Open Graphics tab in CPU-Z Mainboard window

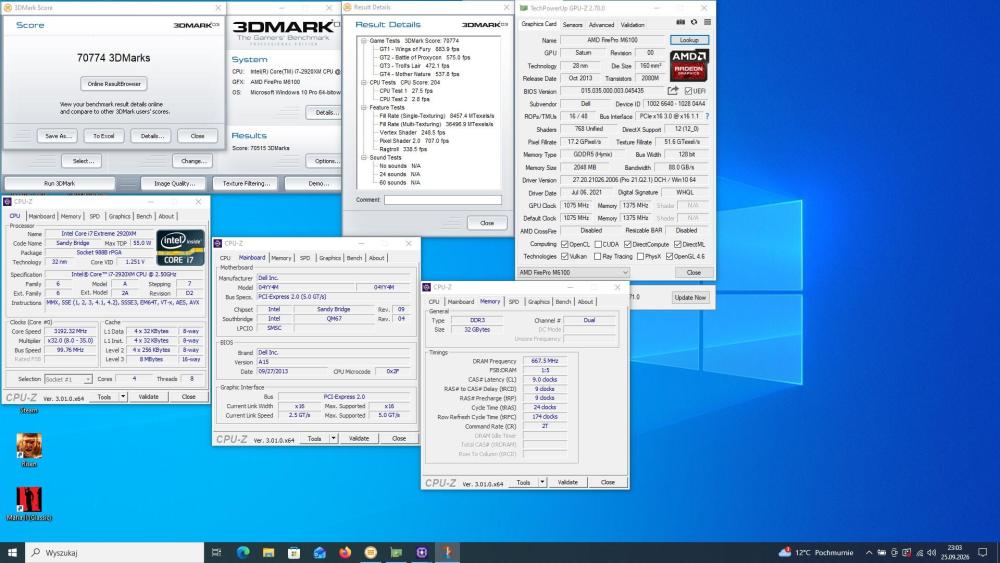click(330, 258)
